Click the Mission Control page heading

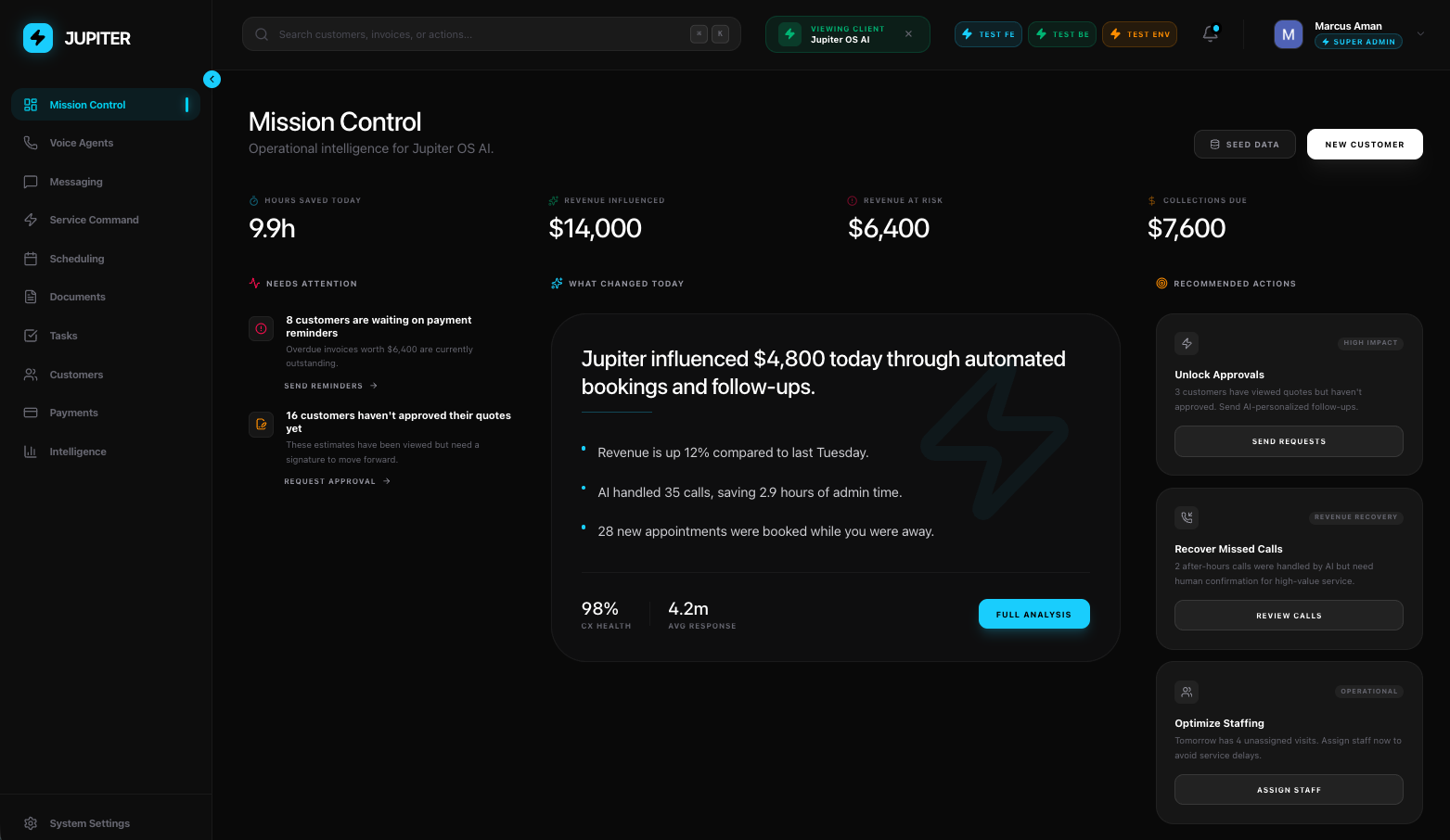point(335,121)
